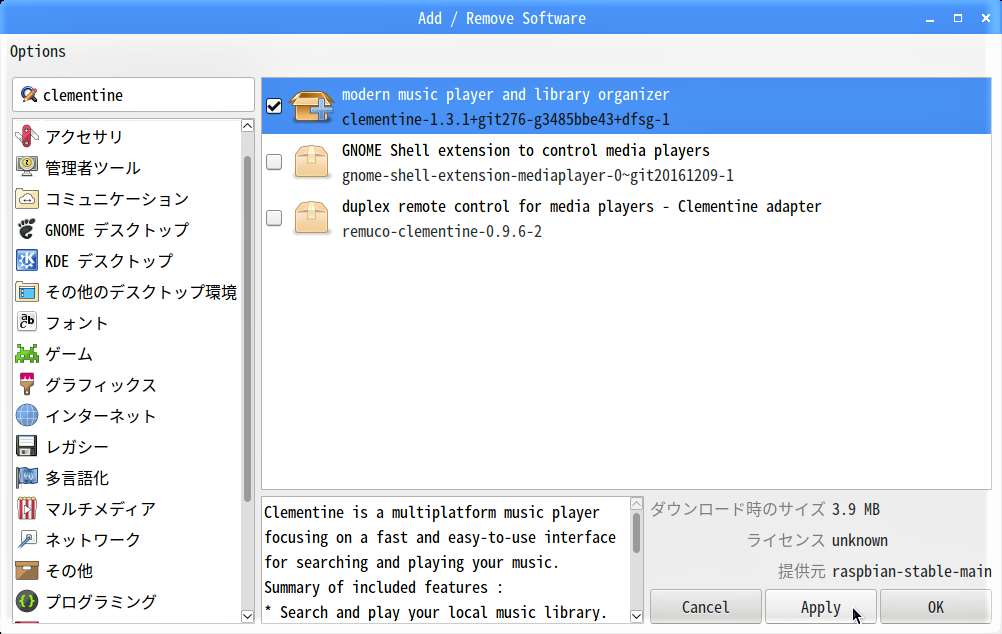The height and width of the screenshot is (634, 1002).
Task: Select the レガシー floppy disk icon
Action: (27, 446)
